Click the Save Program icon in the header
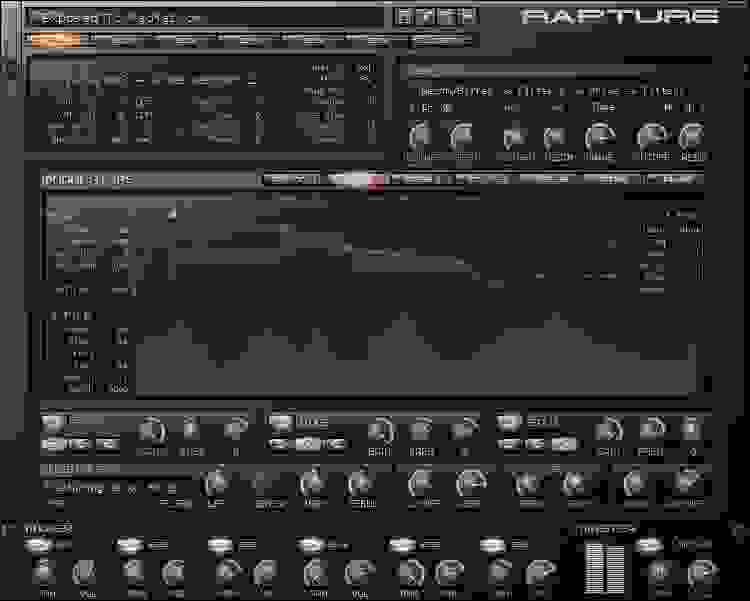Image resolution: width=750 pixels, height=601 pixels. click(425, 17)
